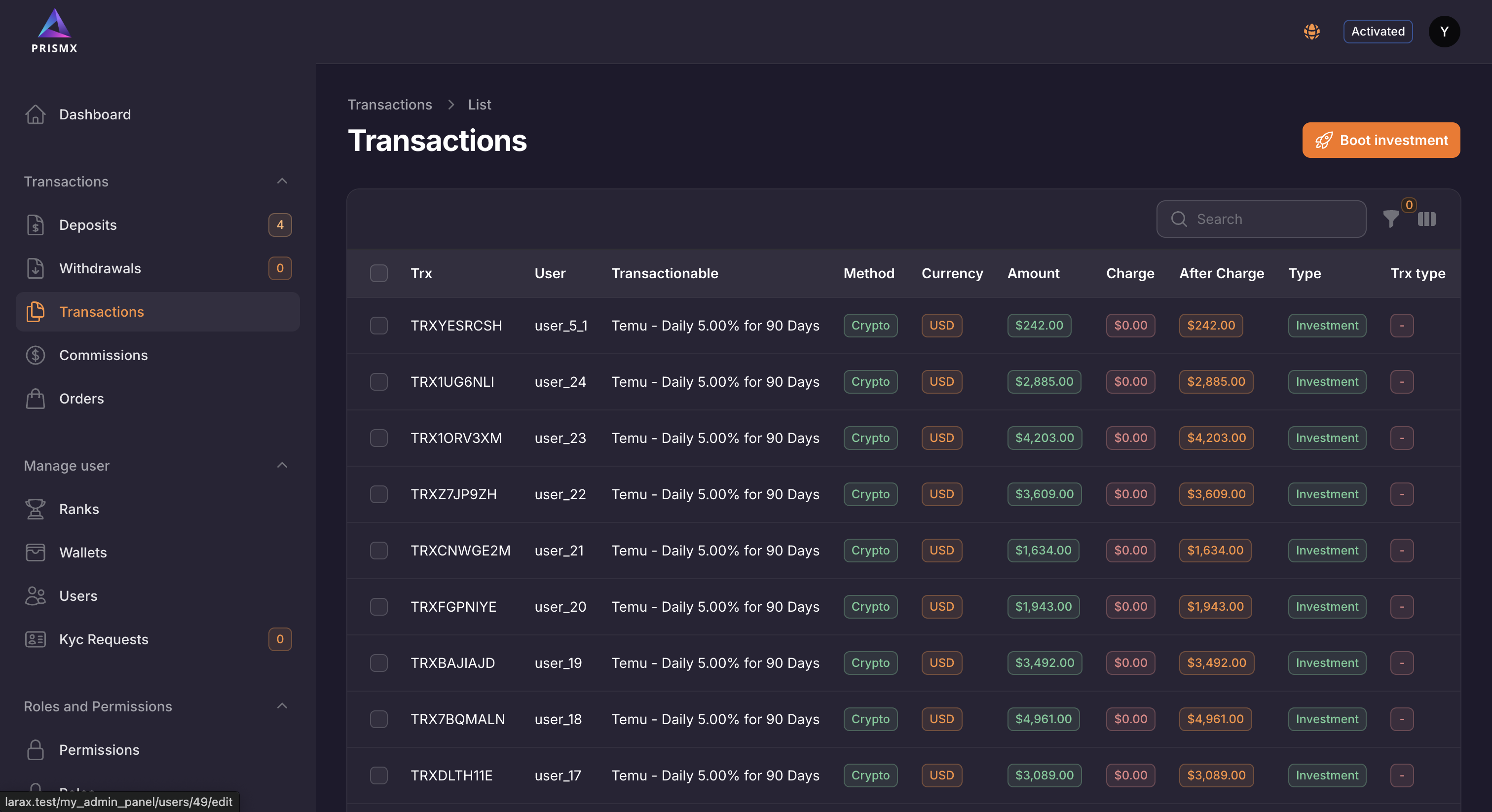Open the toggle columns icon
The width and height of the screenshot is (1492, 812).
click(x=1426, y=219)
